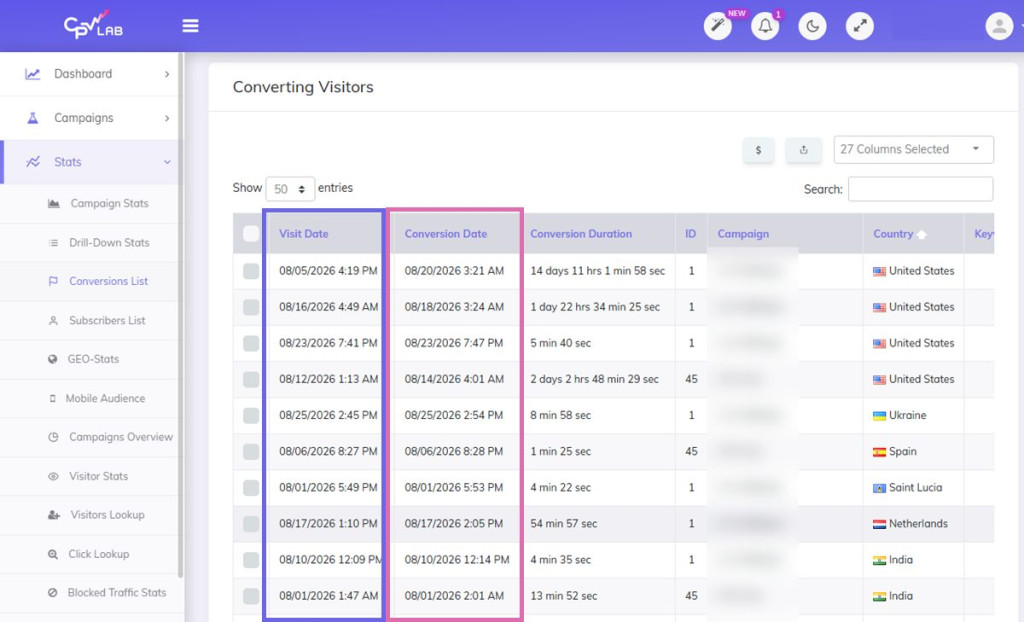Viewport: 1024px width, 622px height.
Task: Sort by Conversion Date column header
Action: tap(446, 233)
